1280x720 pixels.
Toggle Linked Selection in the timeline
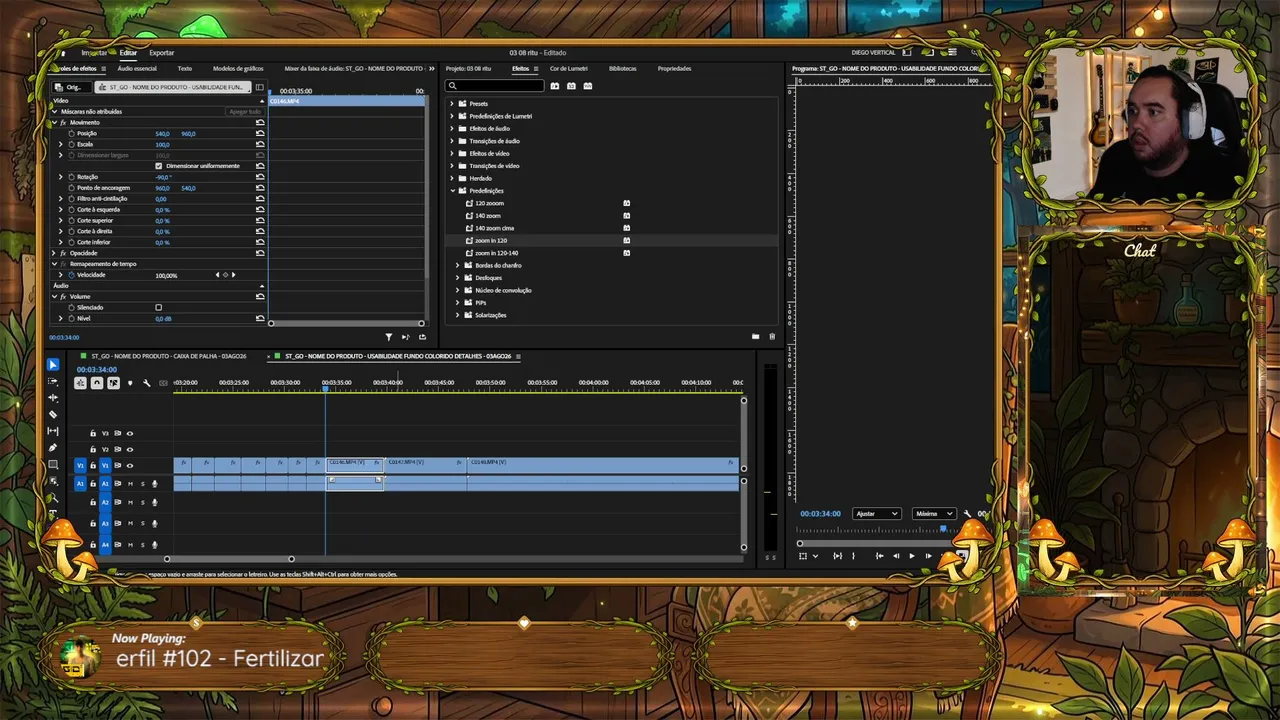[x=113, y=383]
